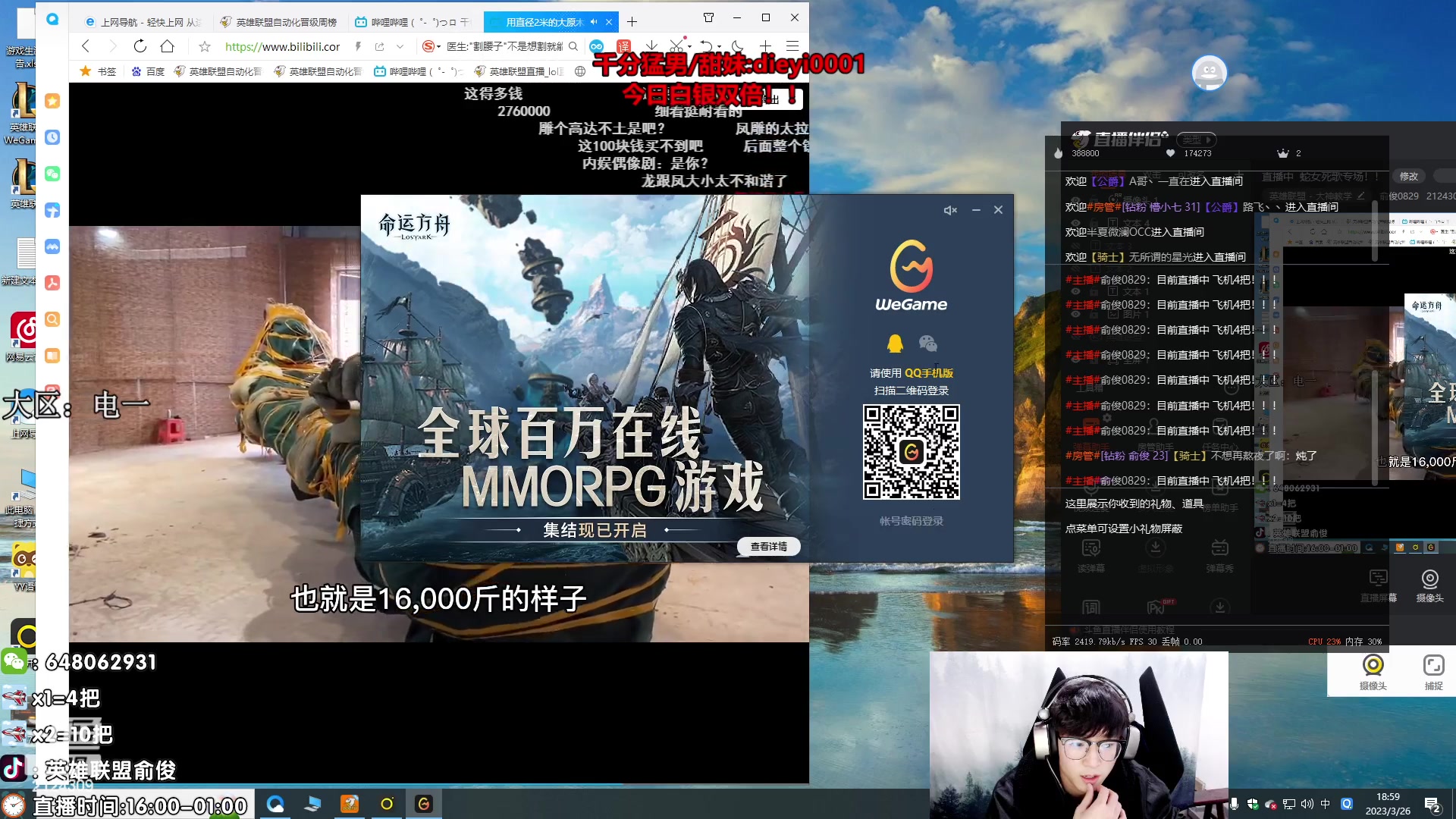Screen dimensions: 1456x819
Task: Open the WeGame taskbar button
Action: coord(424,804)
